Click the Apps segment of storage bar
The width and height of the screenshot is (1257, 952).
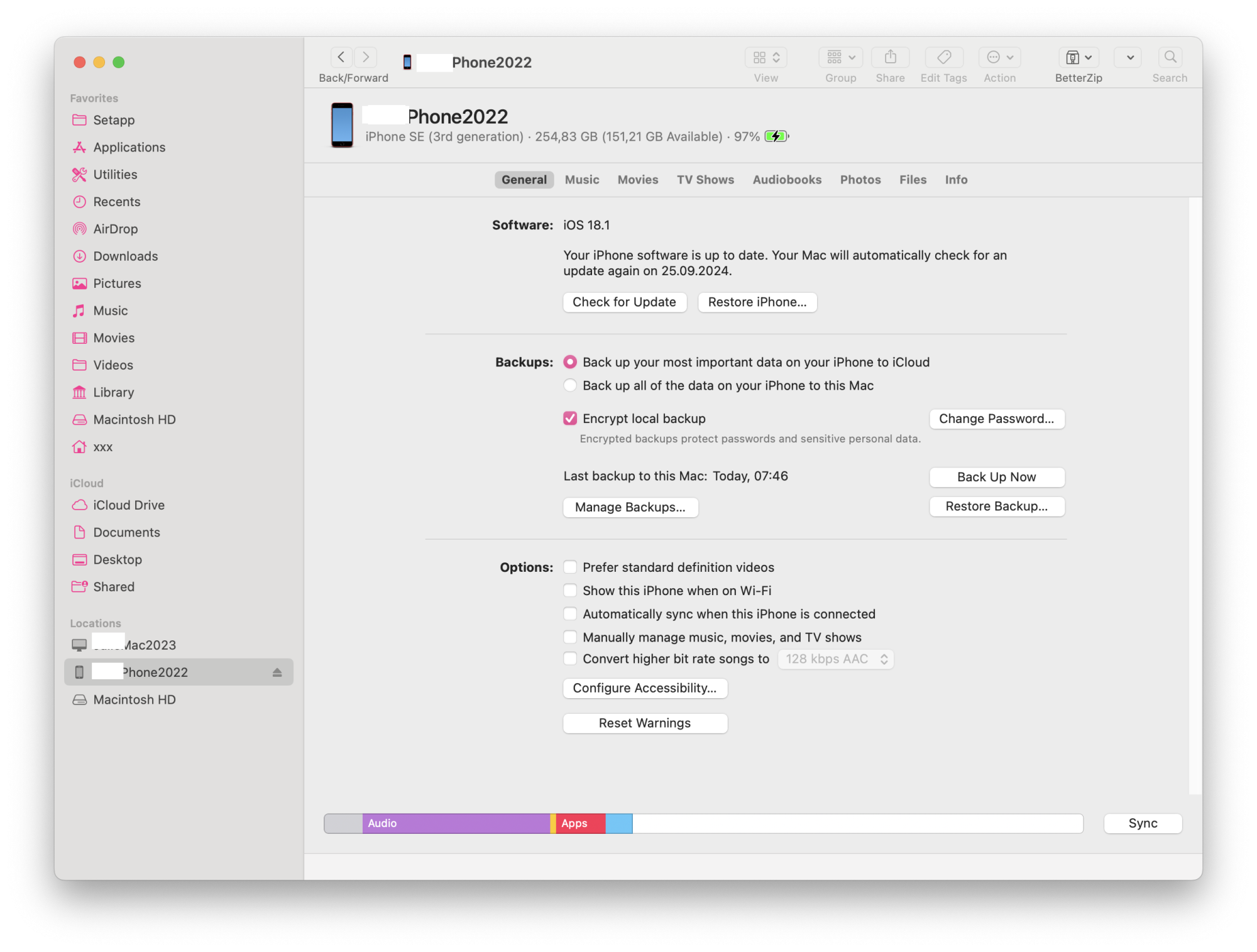(x=580, y=823)
